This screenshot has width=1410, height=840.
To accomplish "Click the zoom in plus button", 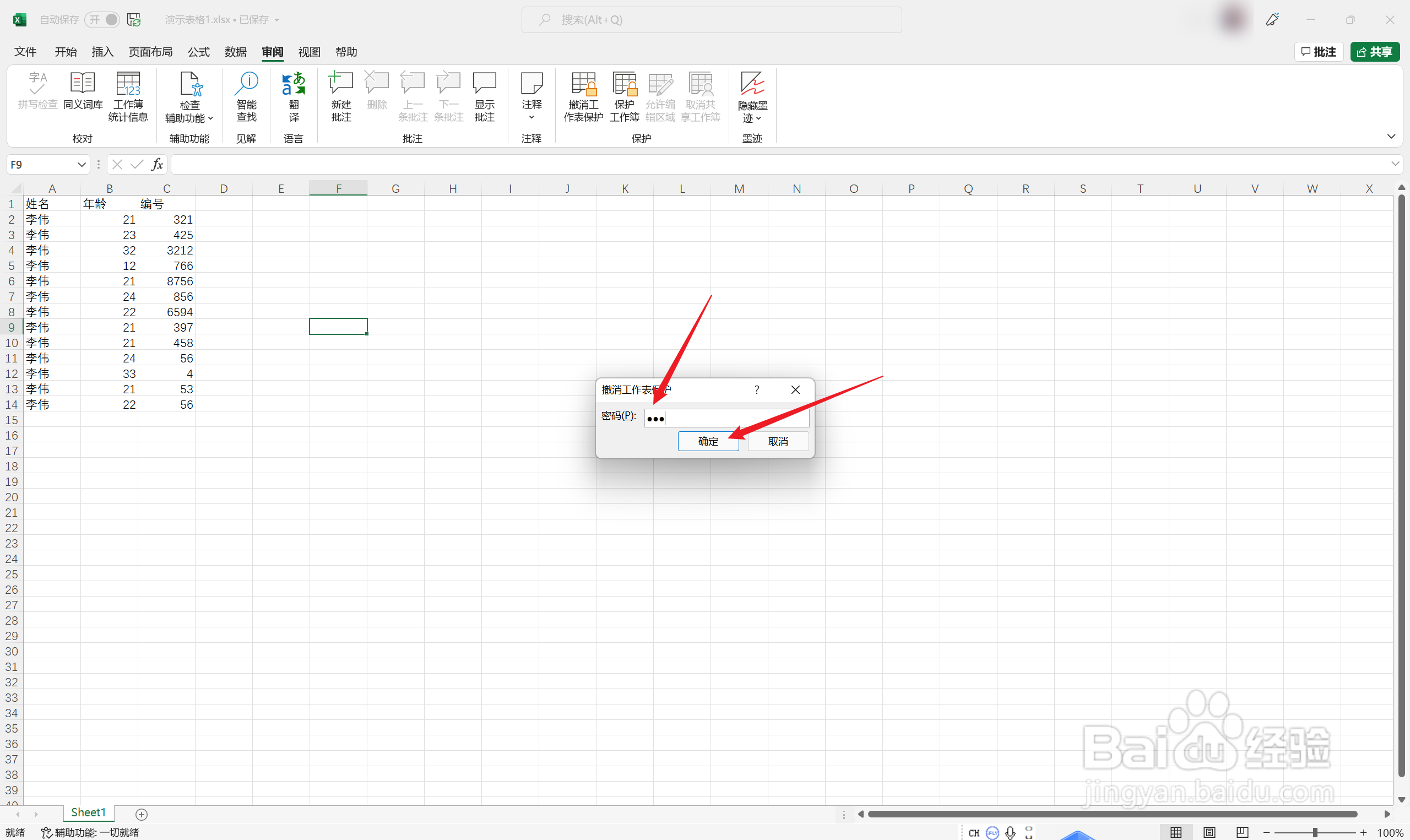I will coord(1364,832).
